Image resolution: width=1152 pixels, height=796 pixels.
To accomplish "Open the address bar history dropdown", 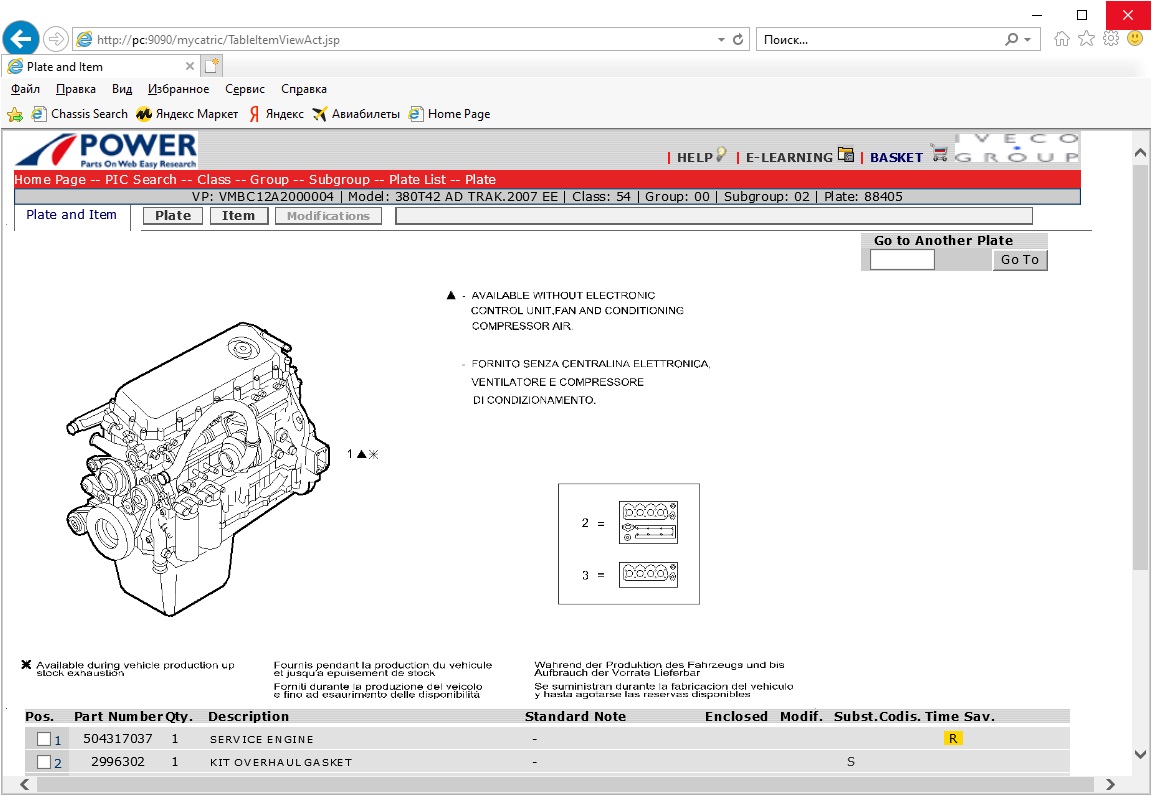I will click(721, 40).
